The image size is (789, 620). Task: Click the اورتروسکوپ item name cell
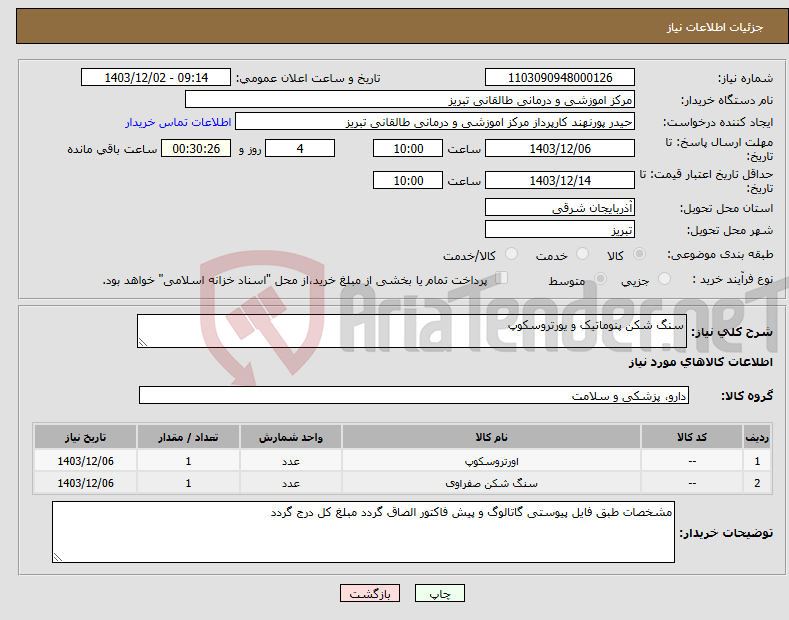click(x=491, y=461)
